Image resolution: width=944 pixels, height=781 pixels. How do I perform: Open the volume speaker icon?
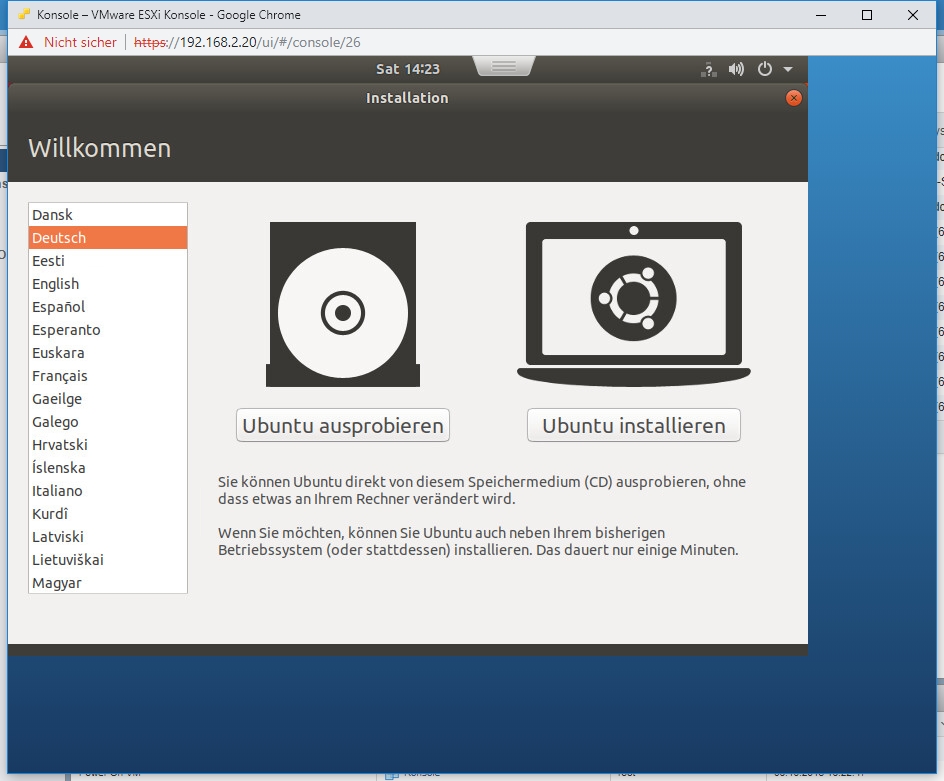(x=736, y=69)
